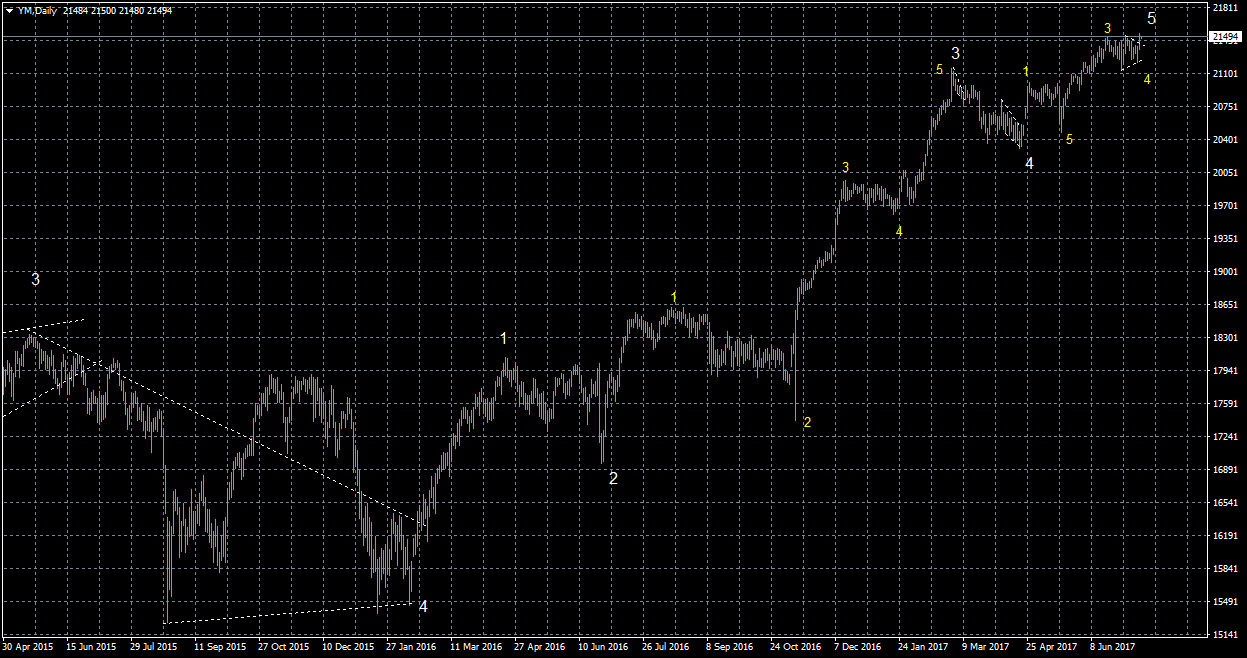Click the 21101 price scale label

1224,74
